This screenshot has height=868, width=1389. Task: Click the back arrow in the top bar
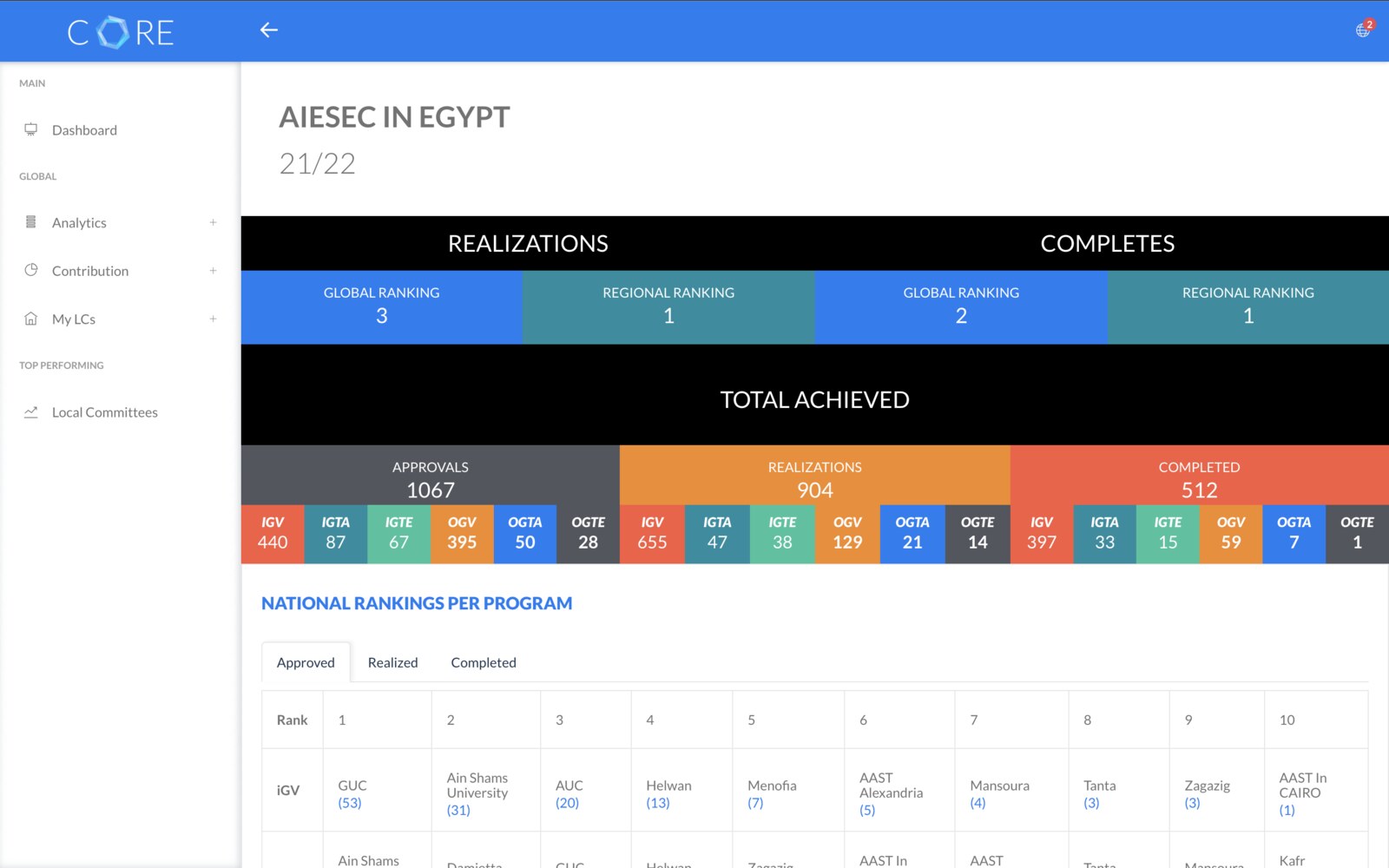pyautogui.click(x=269, y=30)
